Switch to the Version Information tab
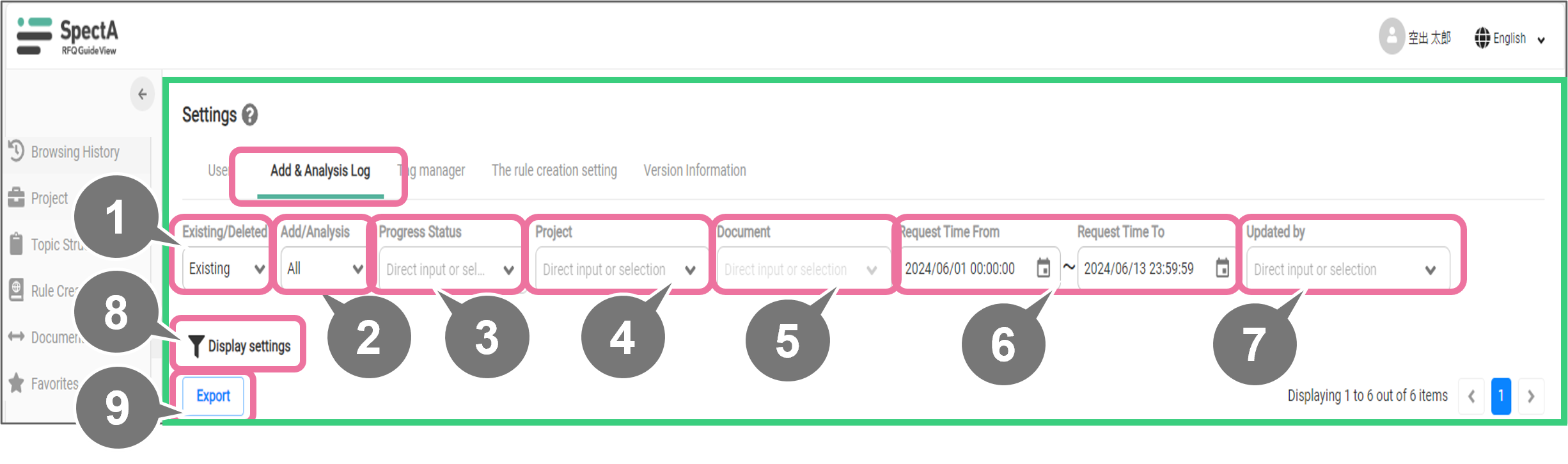Image resolution: width=1568 pixels, height=464 pixels. pyautogui.click(x=694, y=171)
